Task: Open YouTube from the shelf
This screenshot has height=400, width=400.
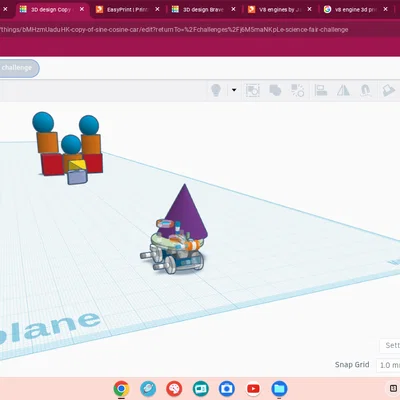Action: tap(253, 388)
